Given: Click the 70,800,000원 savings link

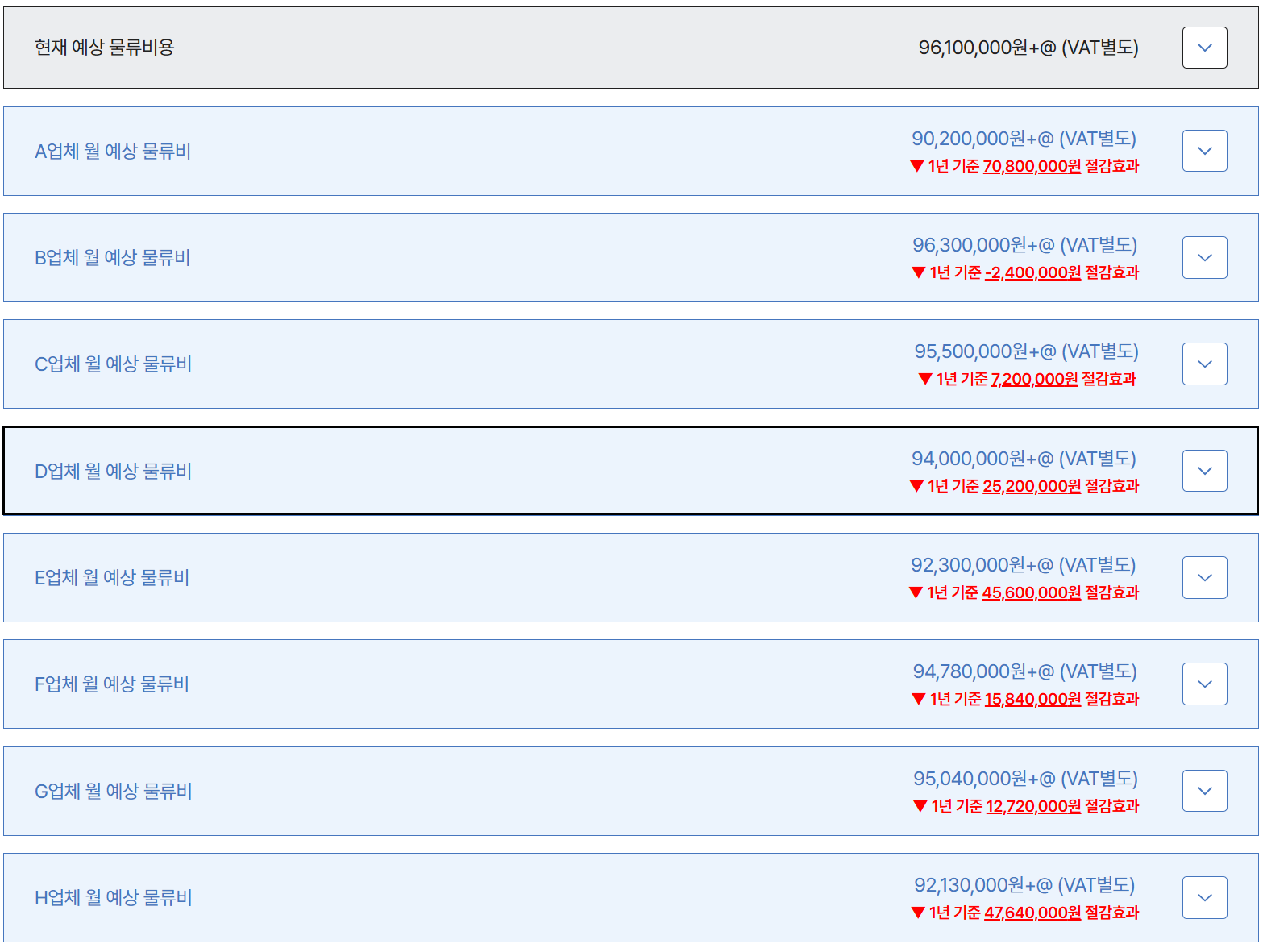Looking at the screenshot, I should click(x=1032, y=166).
